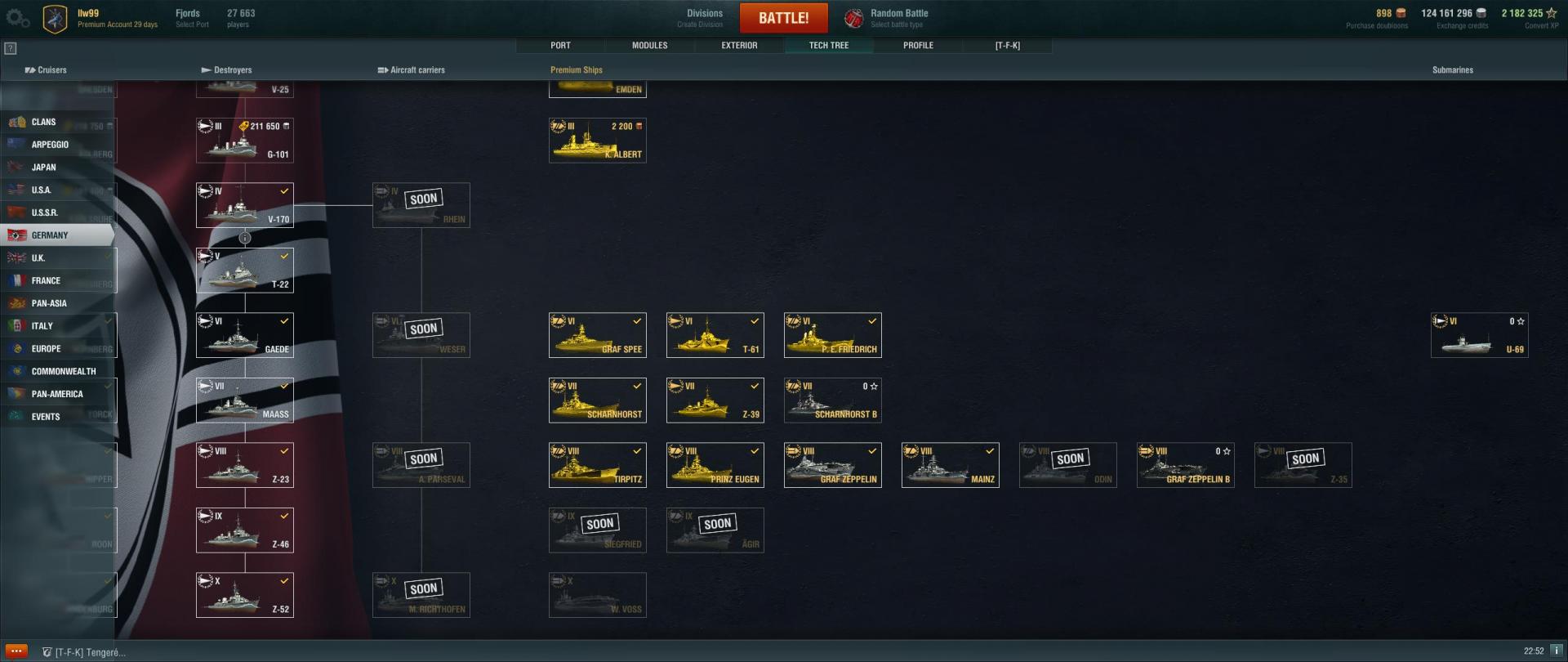Screen dimensions: 1568x662
Task: Select U.K. nation flag
Action: click(x=16, y=257)
